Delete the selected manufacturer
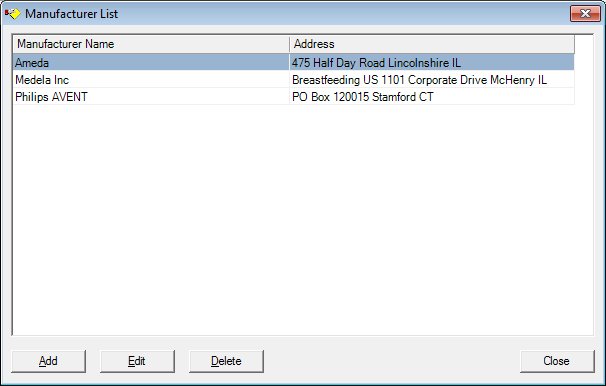Viewport: 606px width, 386px height. pyautogui.click(x=226, y=361)
